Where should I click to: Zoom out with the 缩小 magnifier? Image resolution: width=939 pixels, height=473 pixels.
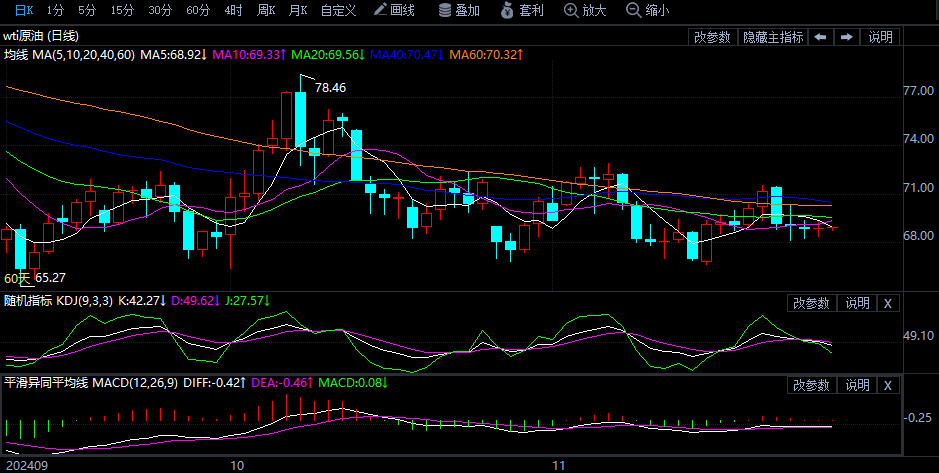coord(647,10)
